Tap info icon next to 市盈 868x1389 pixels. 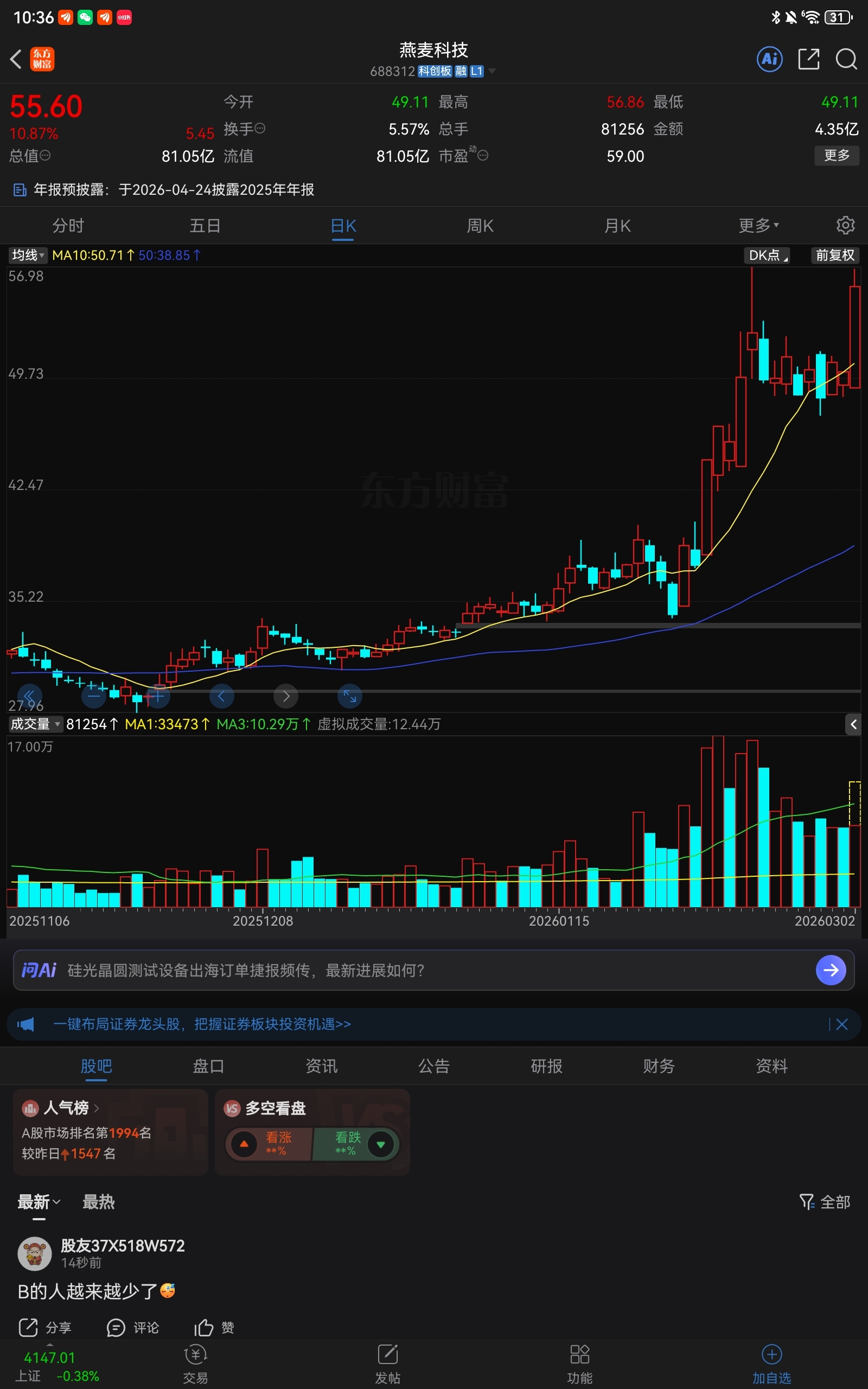[x=483, y=156]
